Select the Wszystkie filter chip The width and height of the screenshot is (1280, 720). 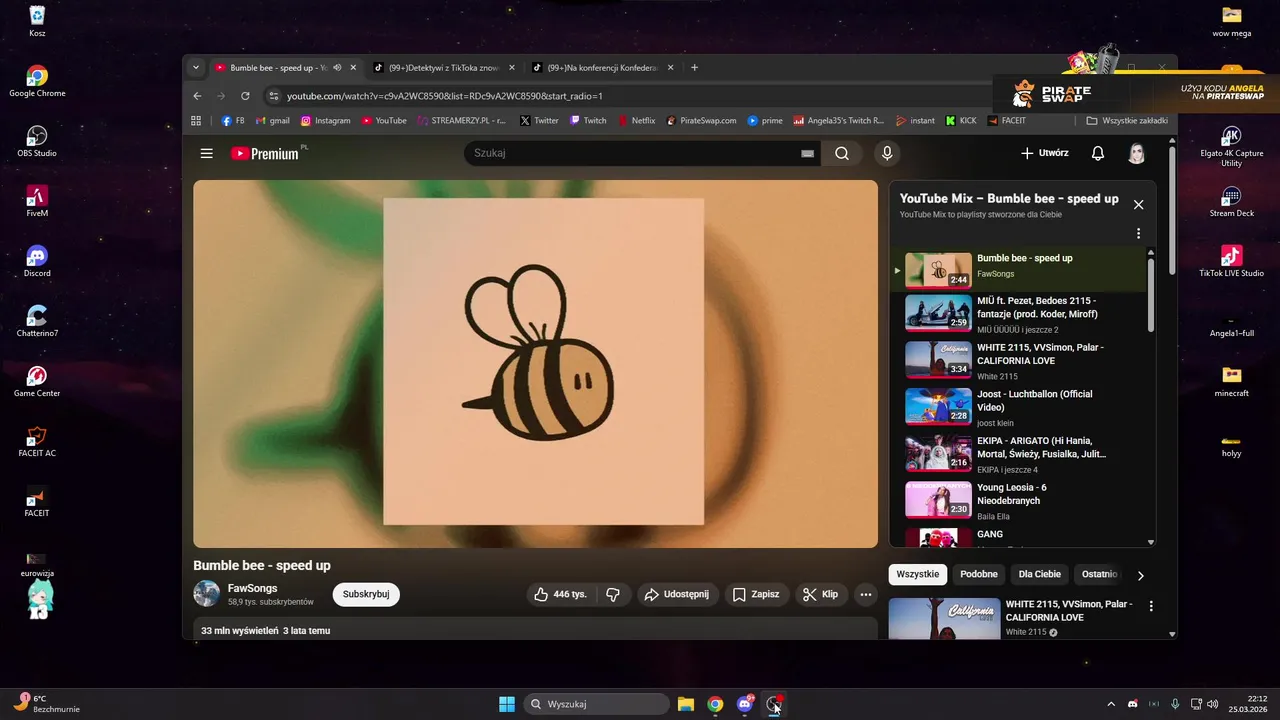tap(918, 574)
